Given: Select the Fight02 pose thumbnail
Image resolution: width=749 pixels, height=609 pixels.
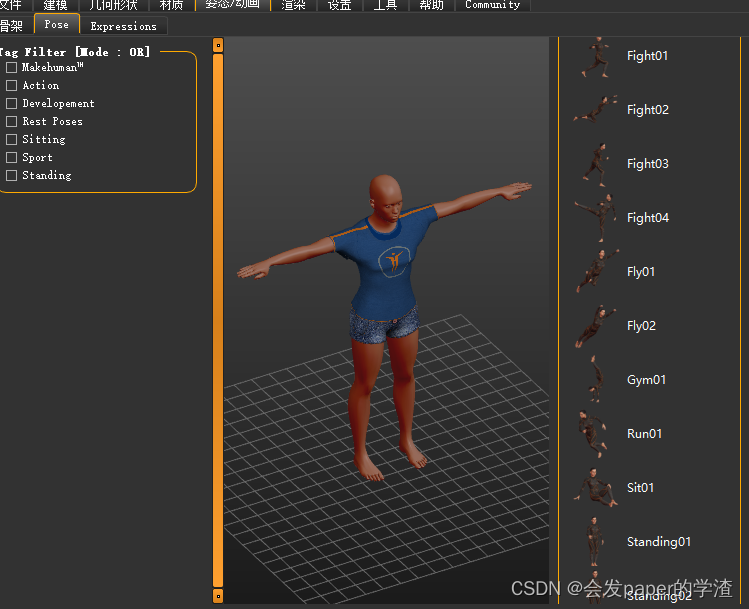Looking at the screenshot, I should coord(595,109).
